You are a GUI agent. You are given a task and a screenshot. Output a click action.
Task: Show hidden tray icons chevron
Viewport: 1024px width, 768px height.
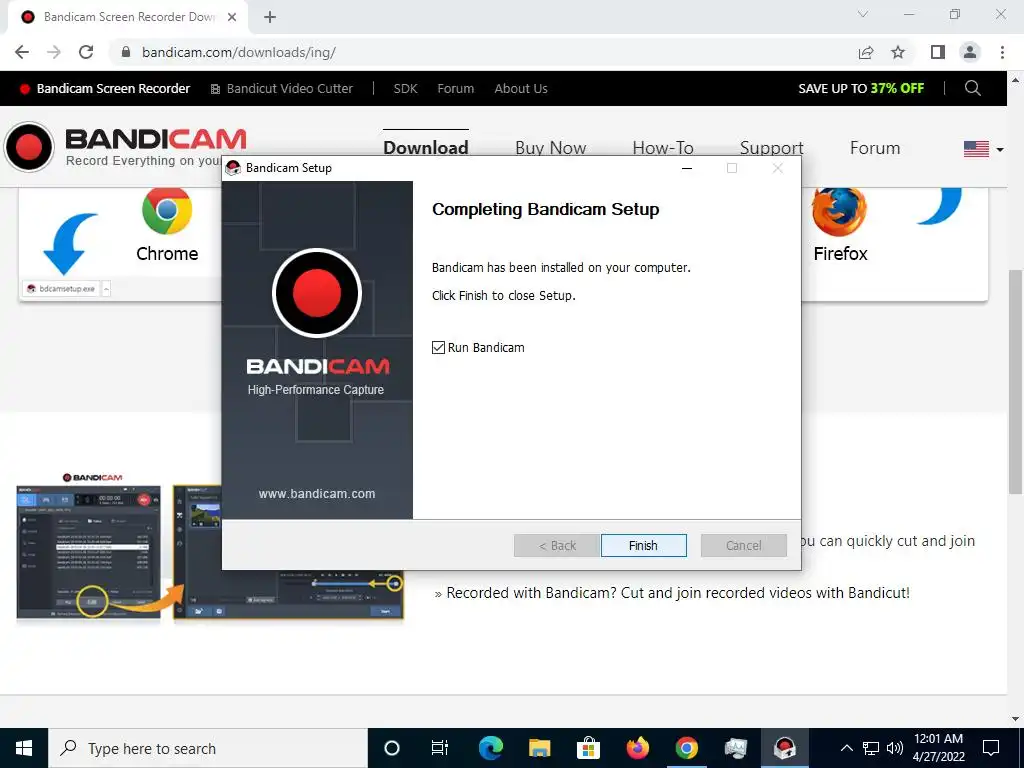coord(846,748)
